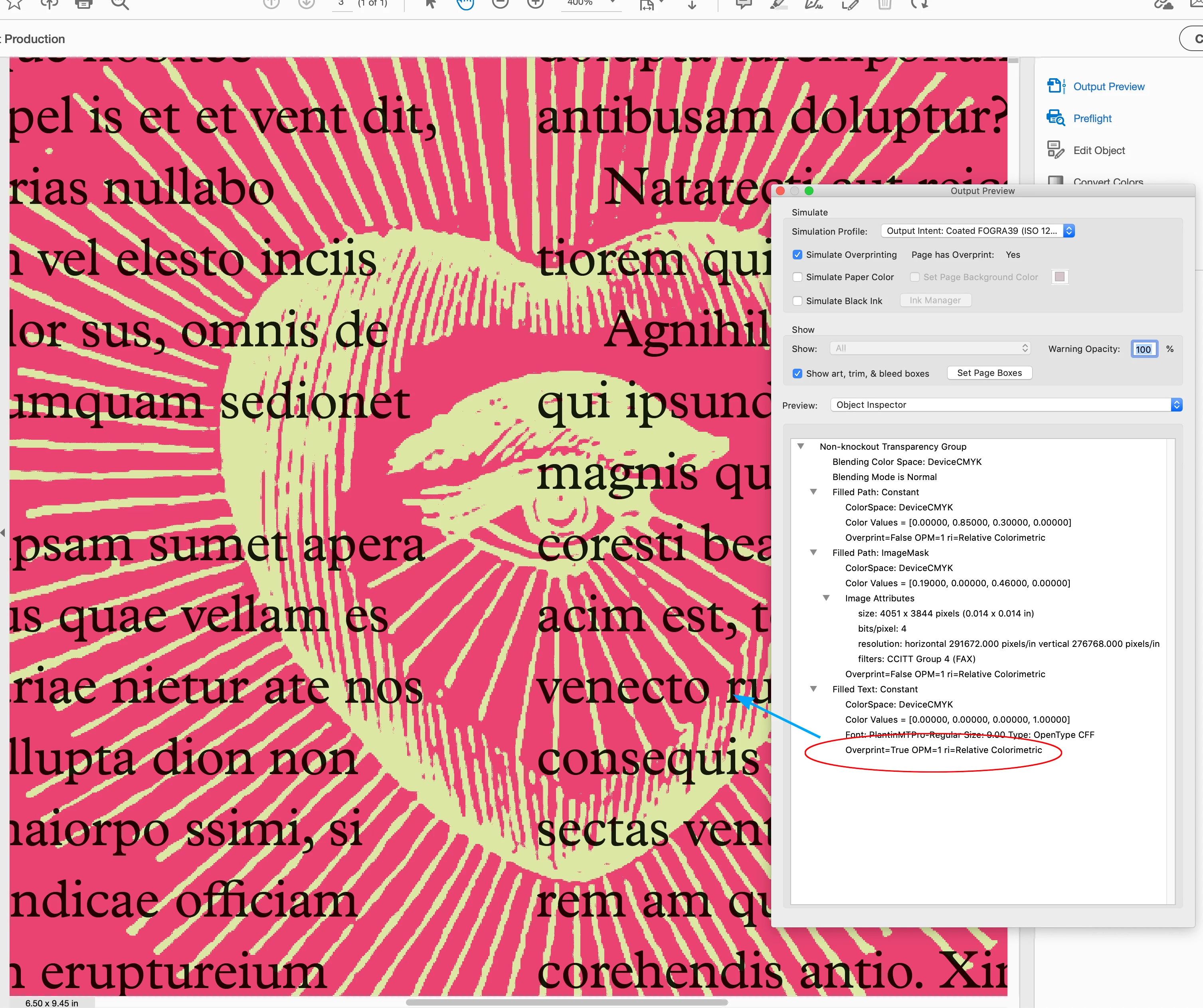Click the print icon in the toolbar
1203x1008 pixels.
click(x=84, y=4)
